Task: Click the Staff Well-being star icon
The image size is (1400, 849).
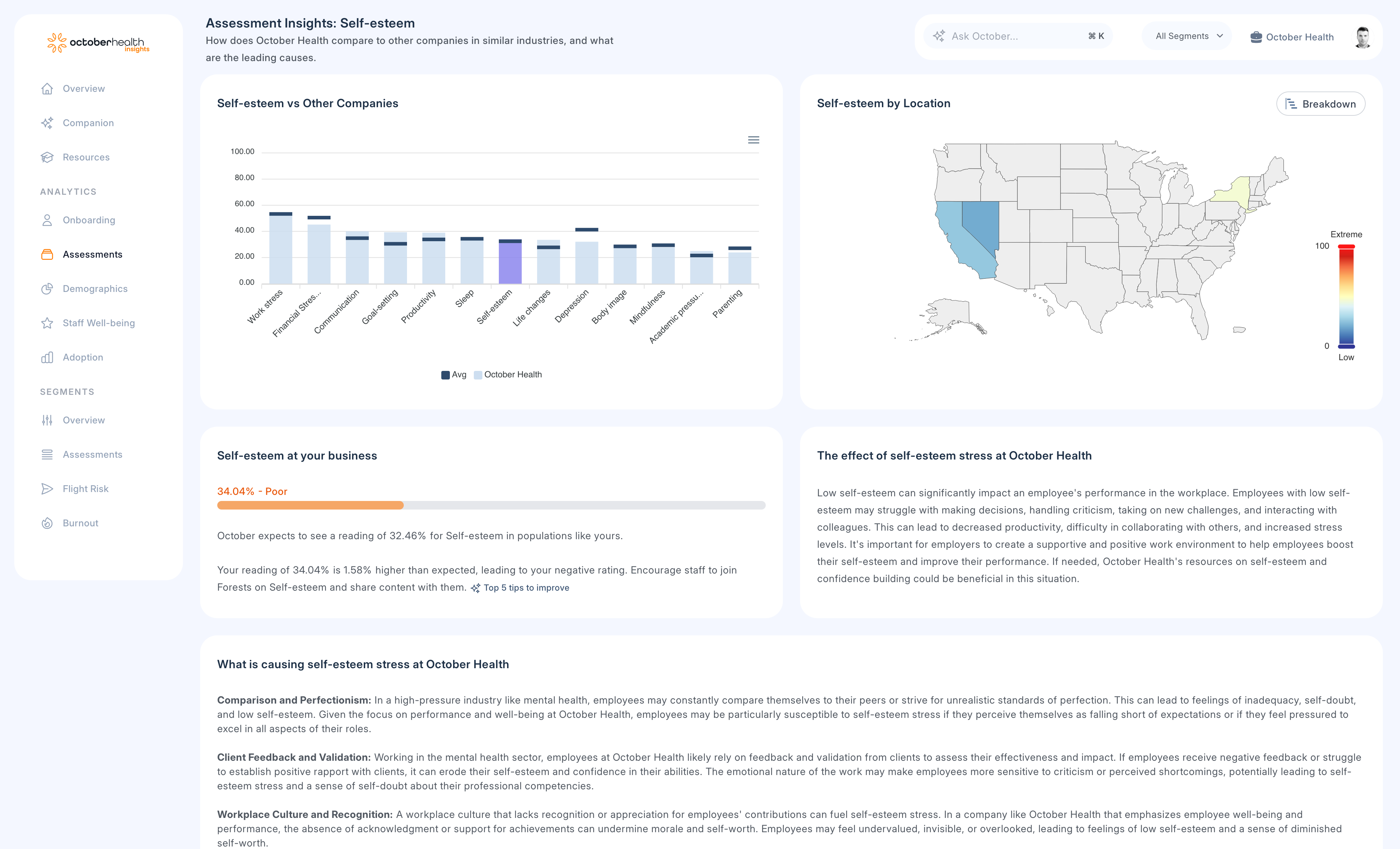Action: pyautogui.click(x=47, y=323)
